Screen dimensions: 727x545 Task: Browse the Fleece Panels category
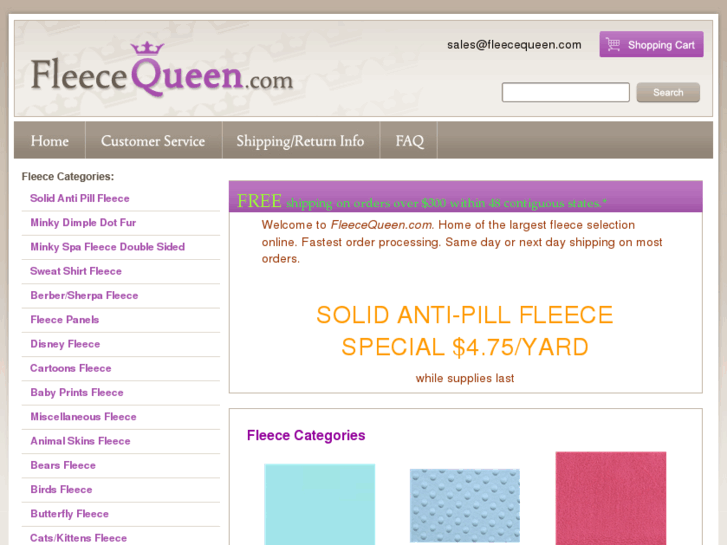64,320
